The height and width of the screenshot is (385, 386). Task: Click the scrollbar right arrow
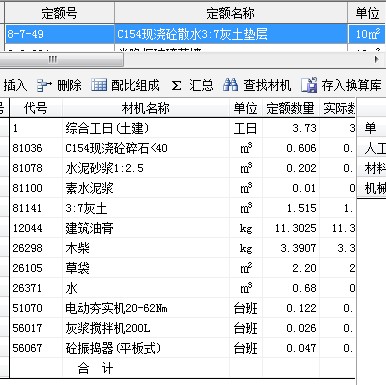[377, 60]
